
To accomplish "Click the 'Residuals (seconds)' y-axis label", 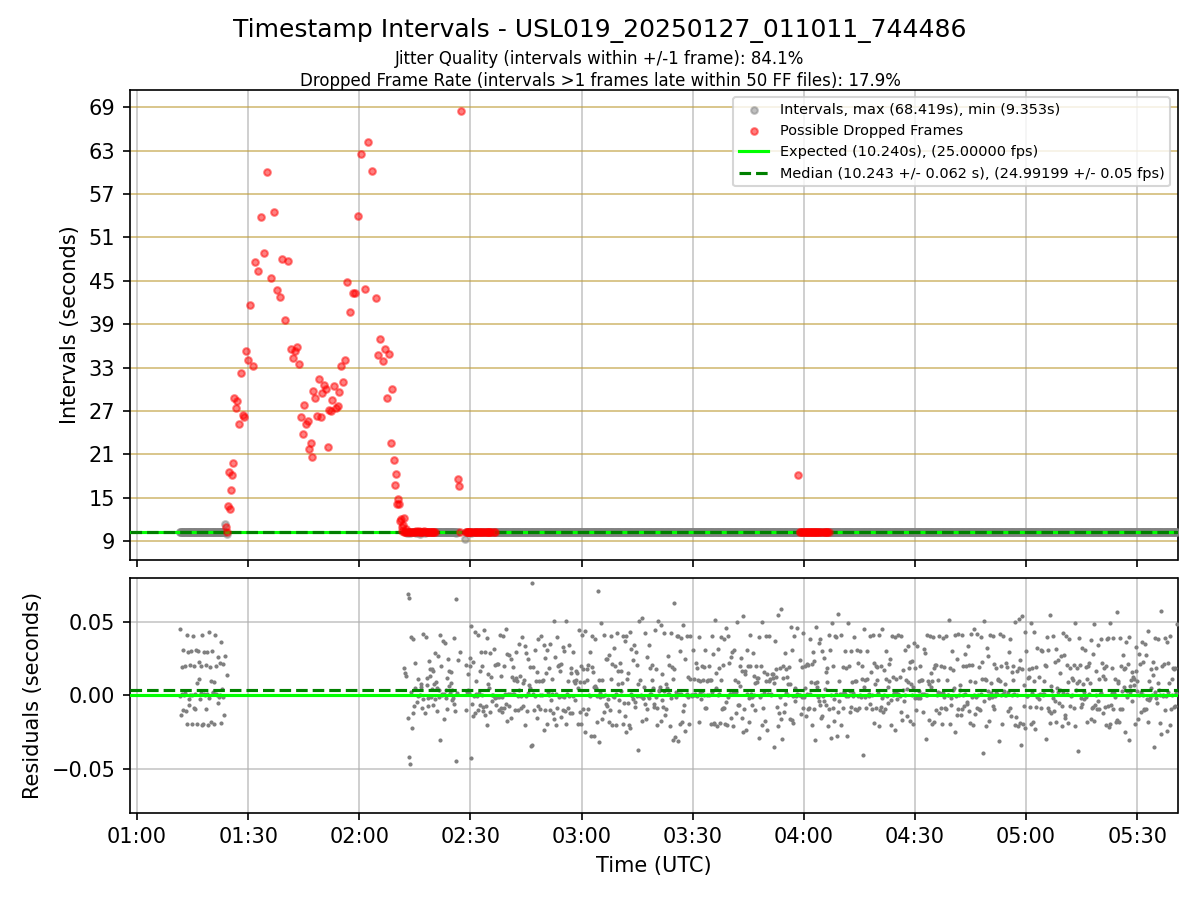I will click(32, 696).
